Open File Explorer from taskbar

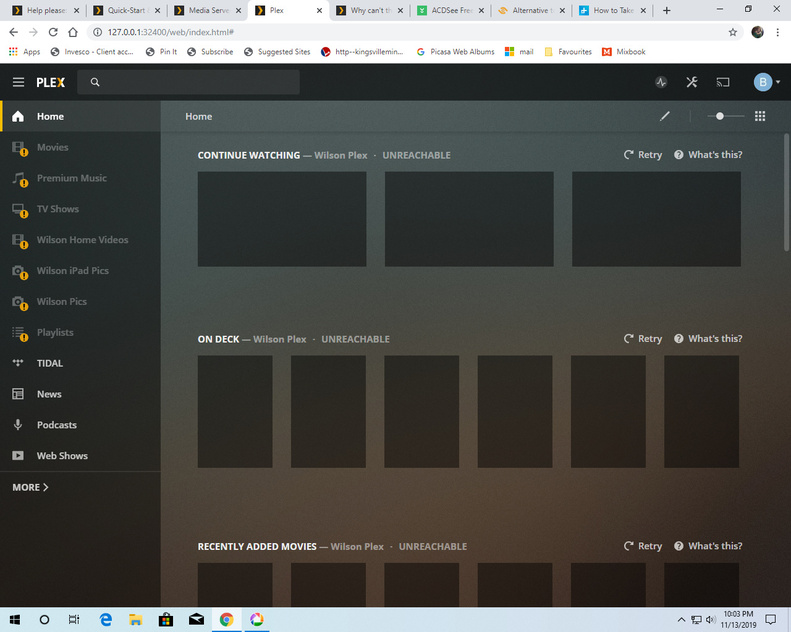(135, 619)
